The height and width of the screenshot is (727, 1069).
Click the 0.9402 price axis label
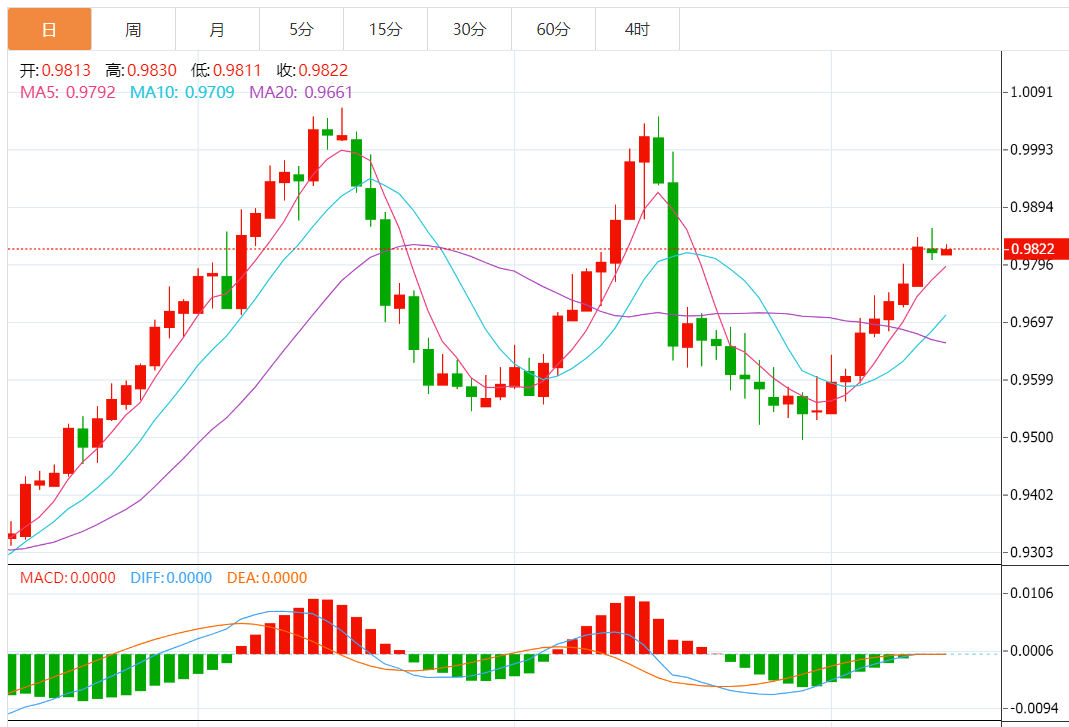(x=1032, y=494)
